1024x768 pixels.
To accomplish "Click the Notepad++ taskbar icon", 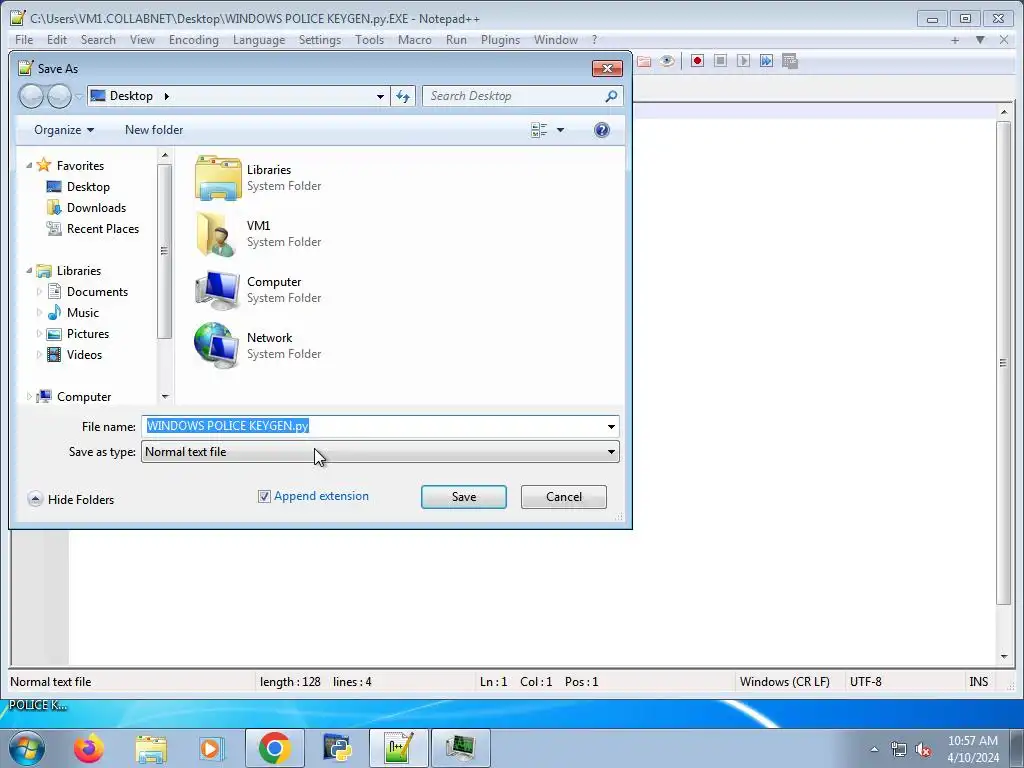I will pos(399,748).
